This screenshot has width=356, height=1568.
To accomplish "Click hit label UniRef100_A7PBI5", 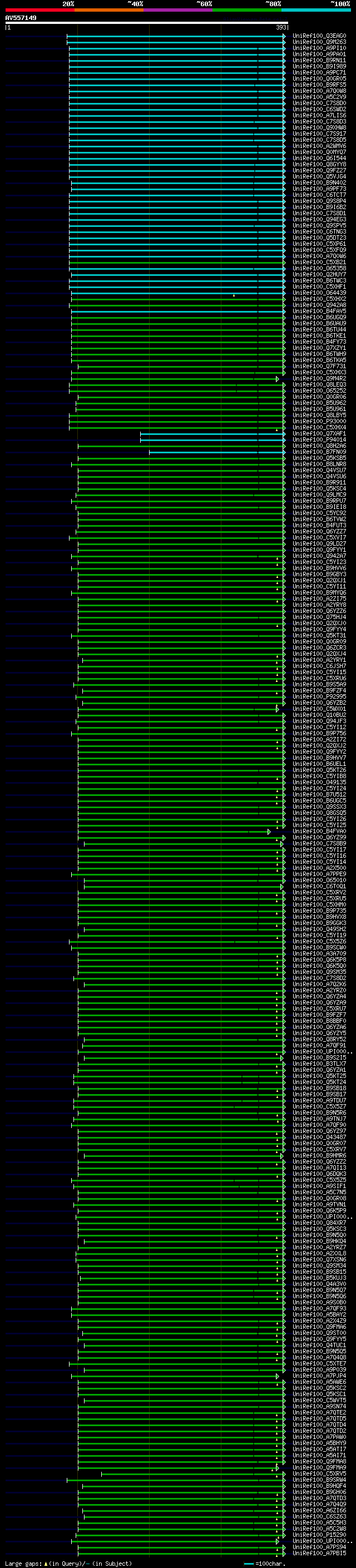I will [x=319, y=1554].
